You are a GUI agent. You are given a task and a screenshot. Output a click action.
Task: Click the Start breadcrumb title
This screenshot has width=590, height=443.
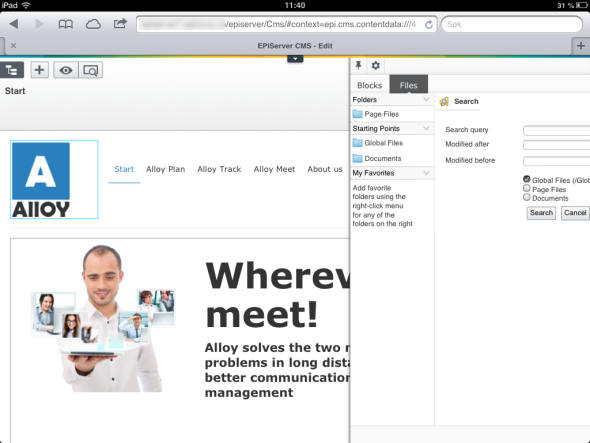pyautogui.click(x=15, y=91)
